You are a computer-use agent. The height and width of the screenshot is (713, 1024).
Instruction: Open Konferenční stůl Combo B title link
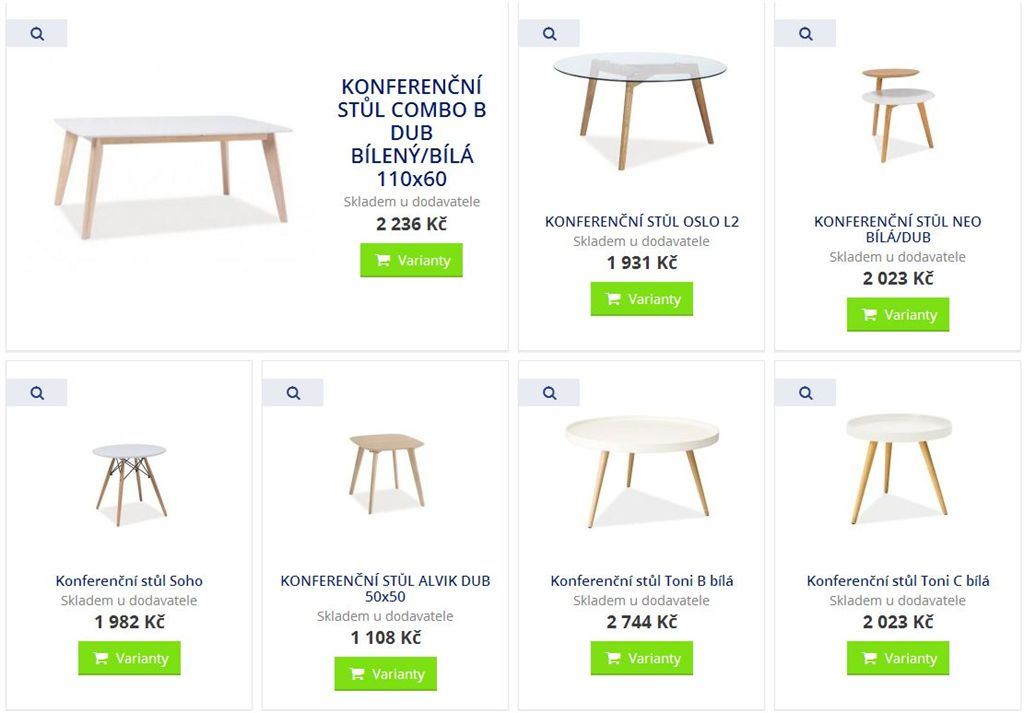pos(411,133)
